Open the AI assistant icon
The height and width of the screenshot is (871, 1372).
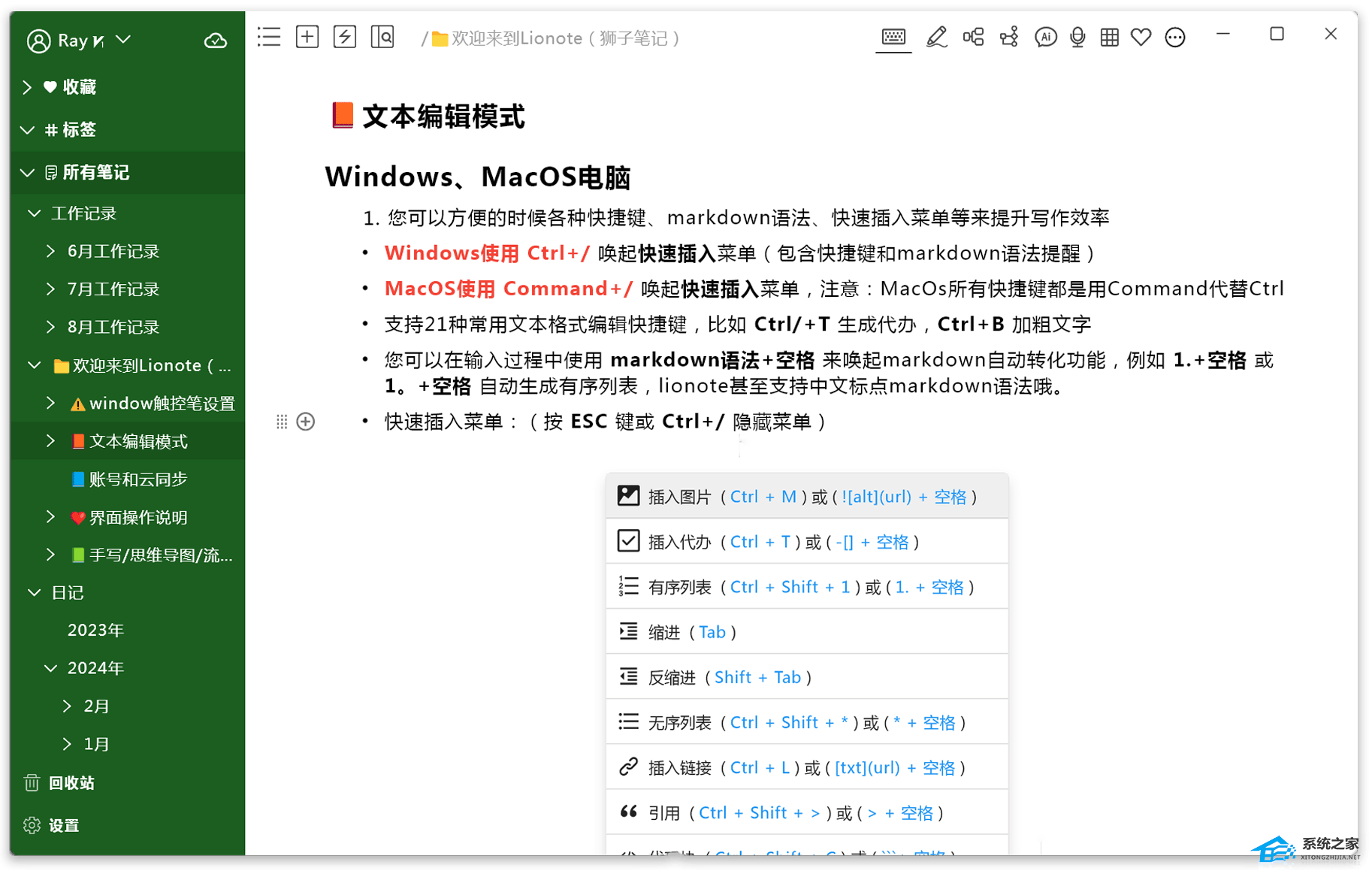coord(1045,37)
